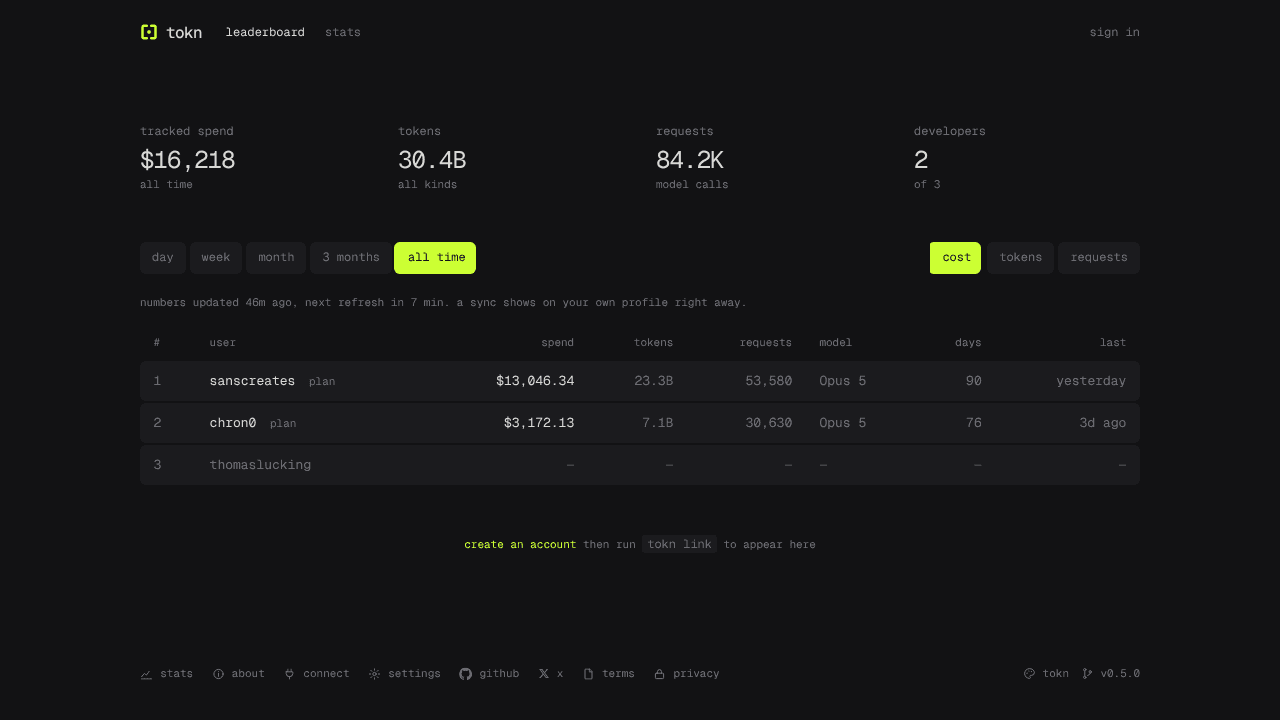Click the spend column header
1280x720 pixels.
pos(557,343)
